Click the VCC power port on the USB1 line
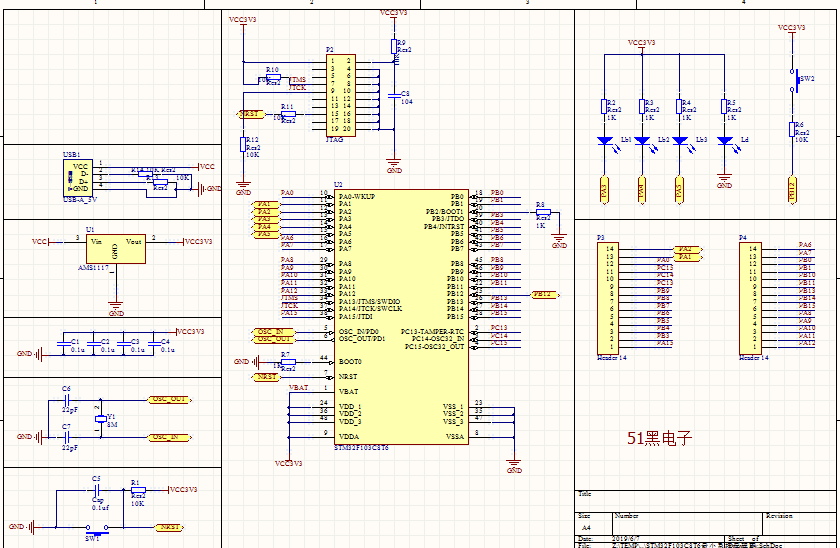The image size is (840, 548). pos(206,167)
